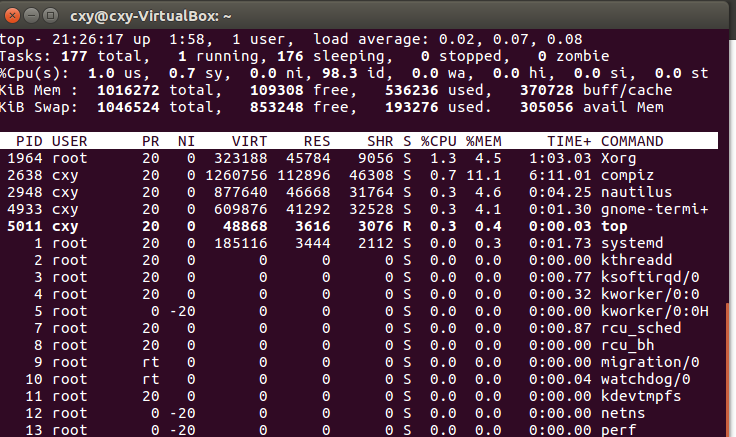Click the COMMAND column header
Screen dimensions: 736x437
(x=632, y=141)
